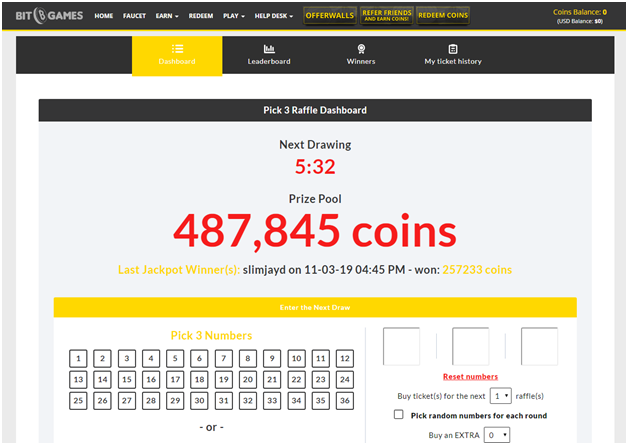Image resolution: width=628 pixels, height=445 pixels.
Task: Open the Buy an EXTRA dropdown
Action: coord(497,435)
